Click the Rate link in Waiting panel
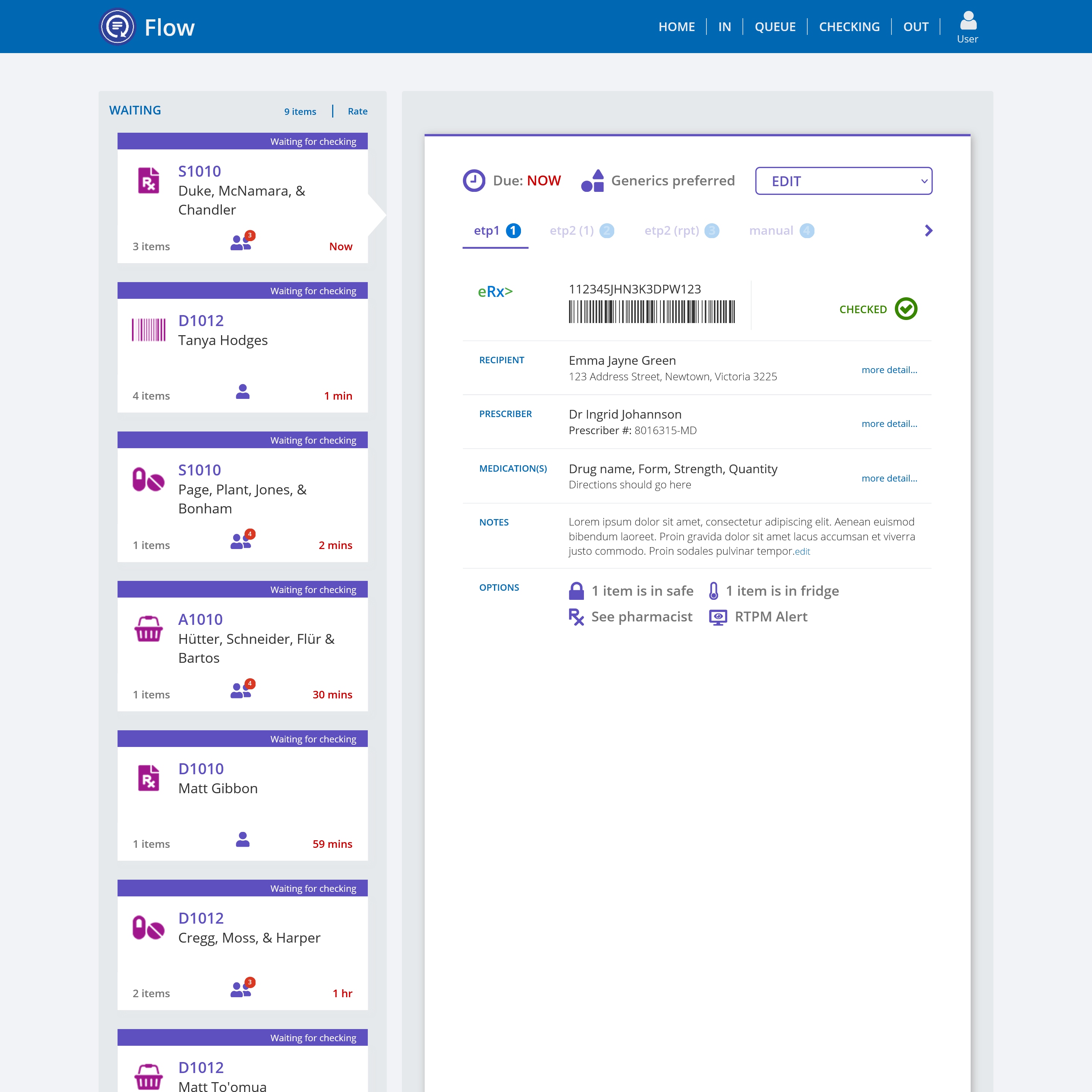Viewport: 1092px width, 1092px height. [x=357, y=111]
